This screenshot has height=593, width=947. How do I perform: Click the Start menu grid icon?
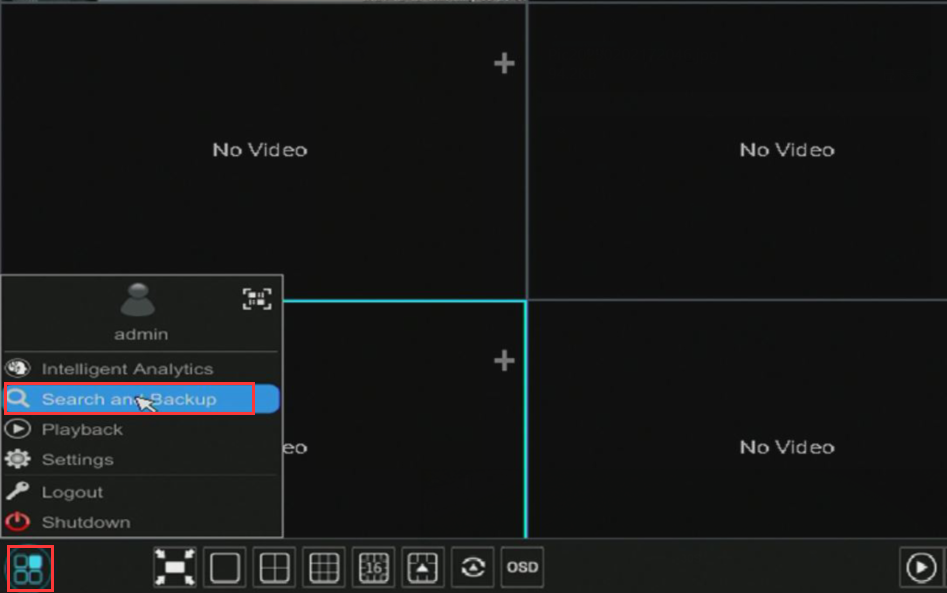pyautogui.click(x=29, y=569)
